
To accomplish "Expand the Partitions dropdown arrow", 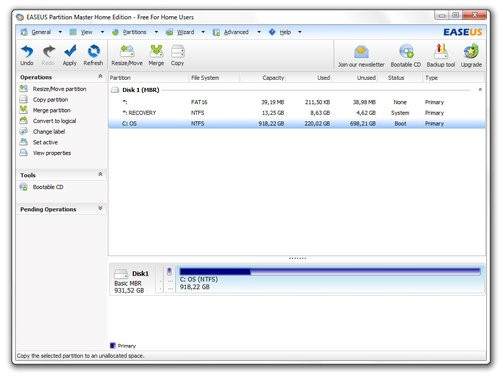I will [x=156, y=32].
